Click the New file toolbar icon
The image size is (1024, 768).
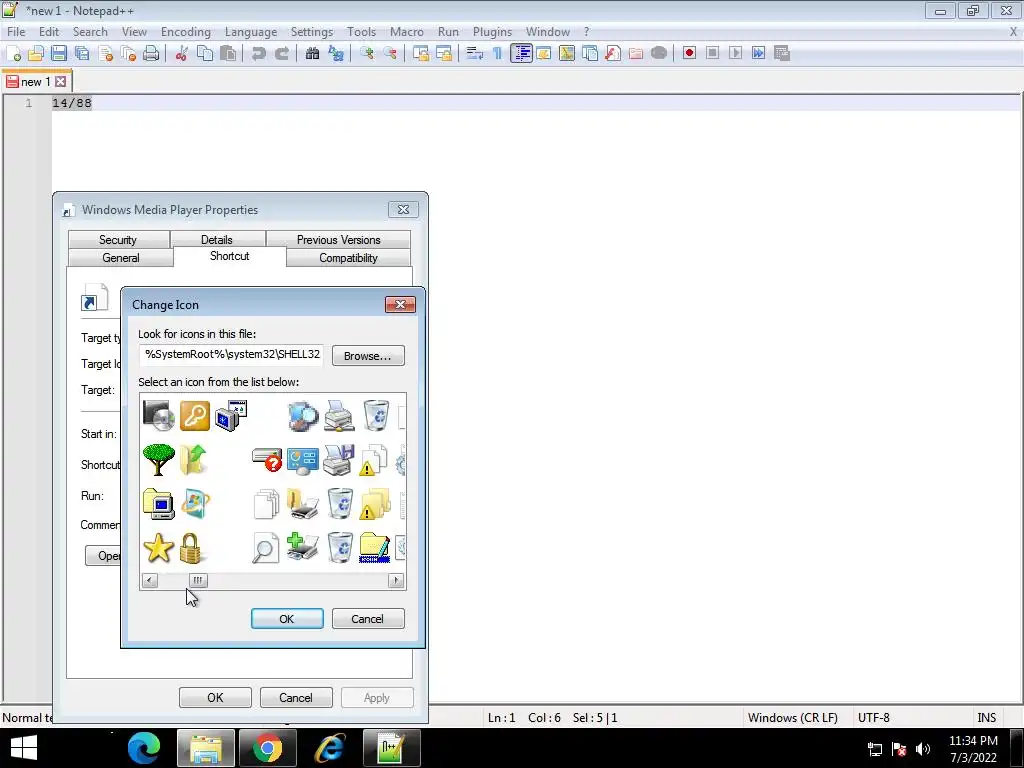[13, 54]
